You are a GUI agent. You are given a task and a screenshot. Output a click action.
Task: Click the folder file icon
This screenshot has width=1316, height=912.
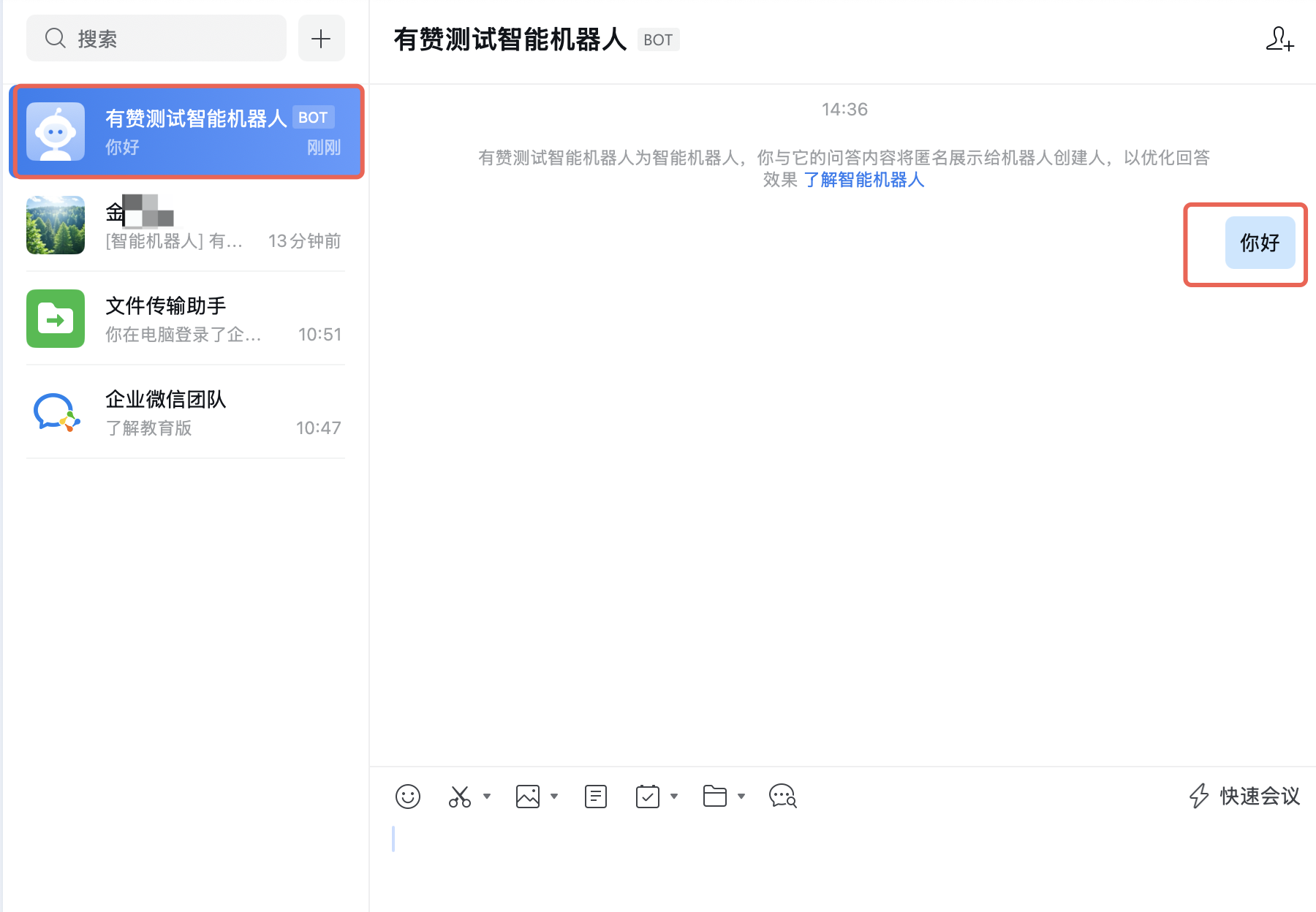(x=715, y=796)
